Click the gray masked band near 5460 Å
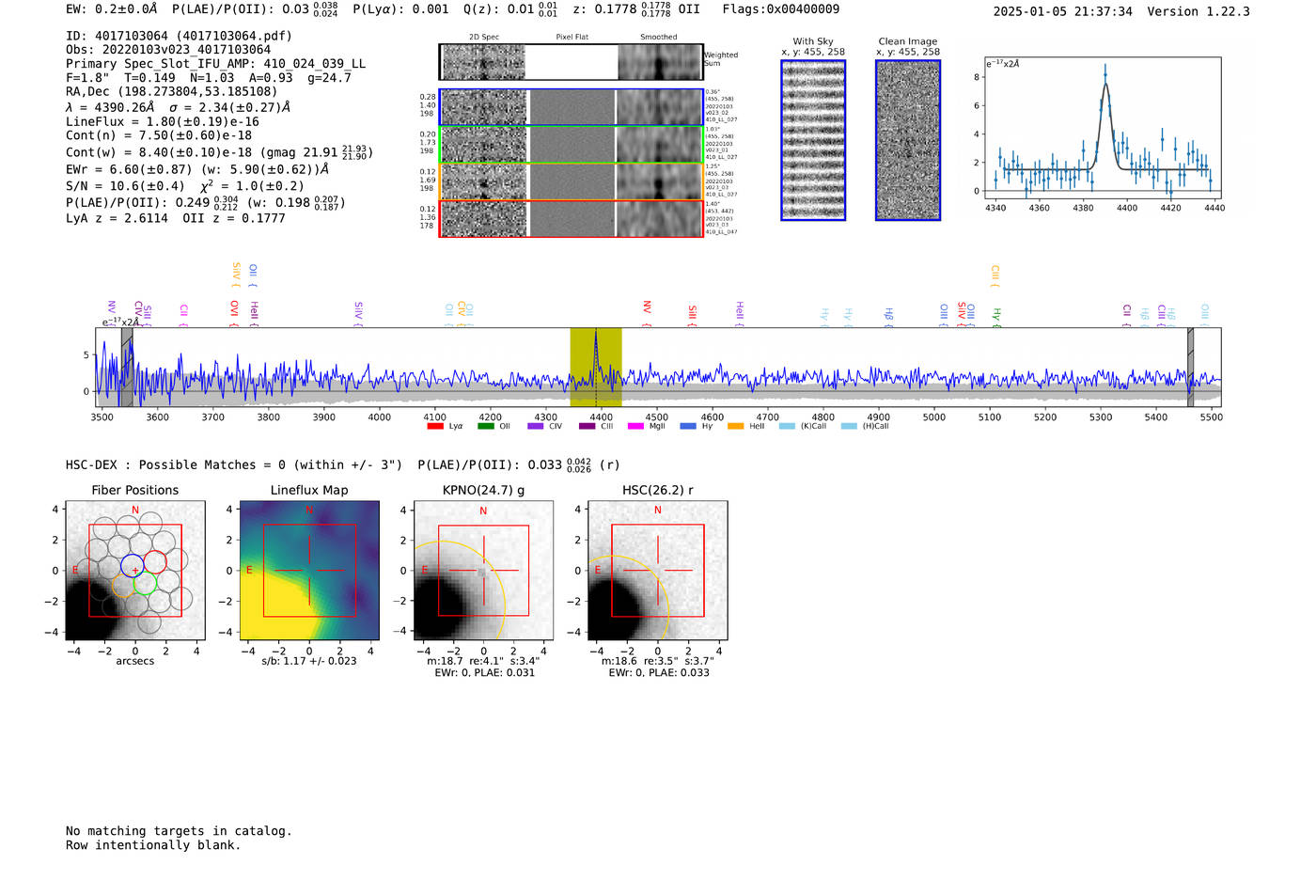1316x896 pixels. [1190, 367]
